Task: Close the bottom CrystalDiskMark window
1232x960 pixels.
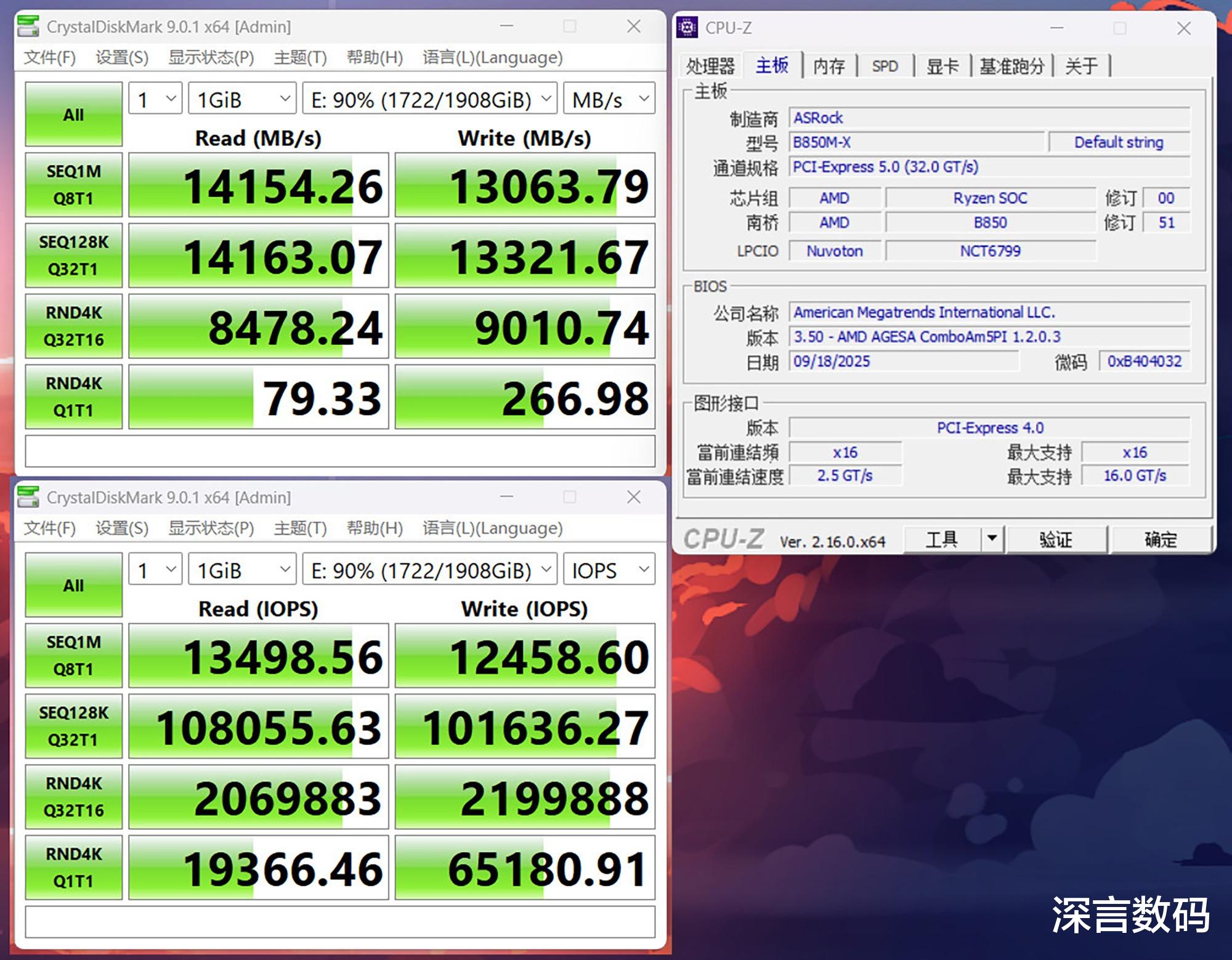Action: click(x=633, y=497)
